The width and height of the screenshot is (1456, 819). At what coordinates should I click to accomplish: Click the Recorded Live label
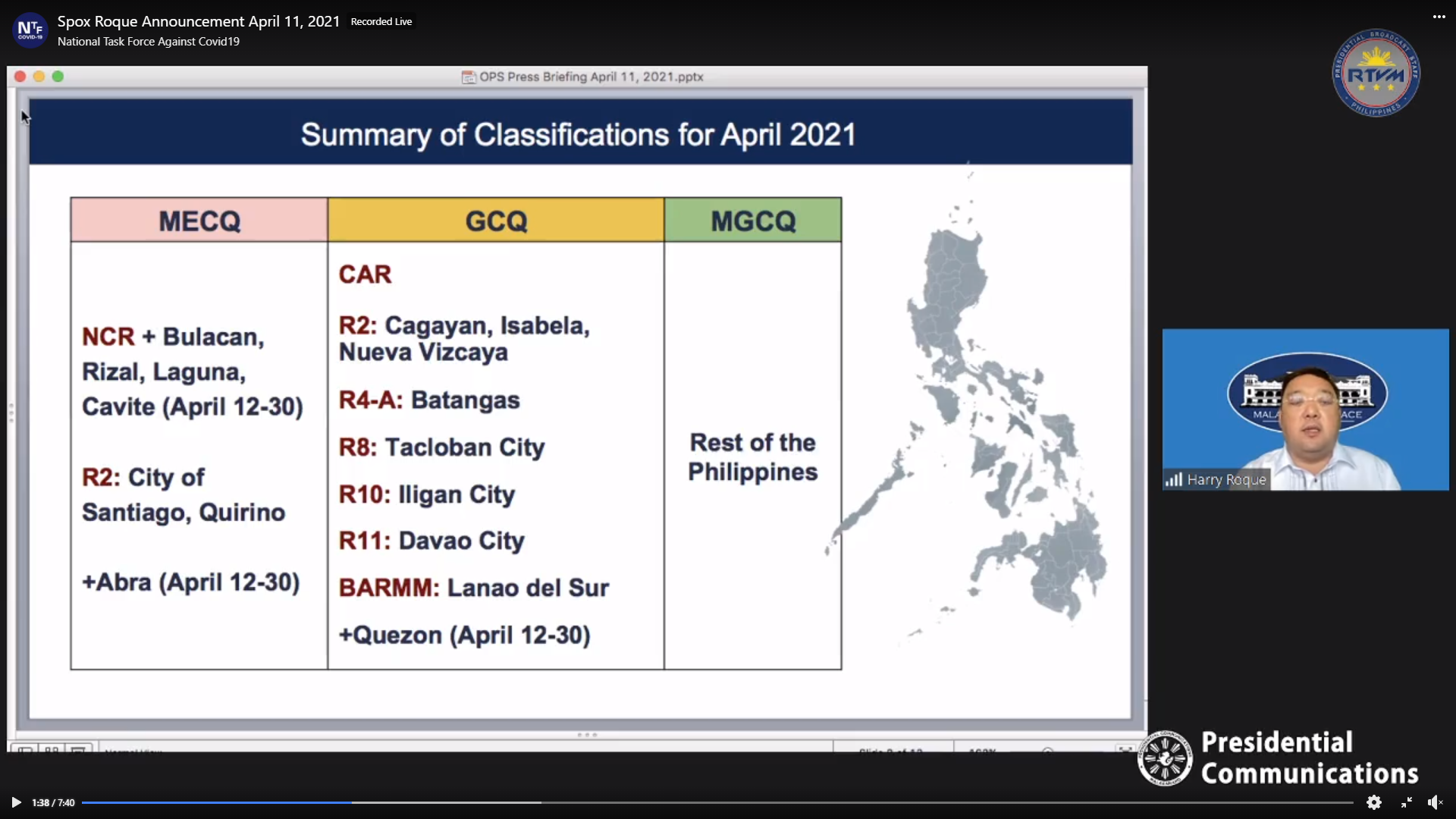point(381,22)
